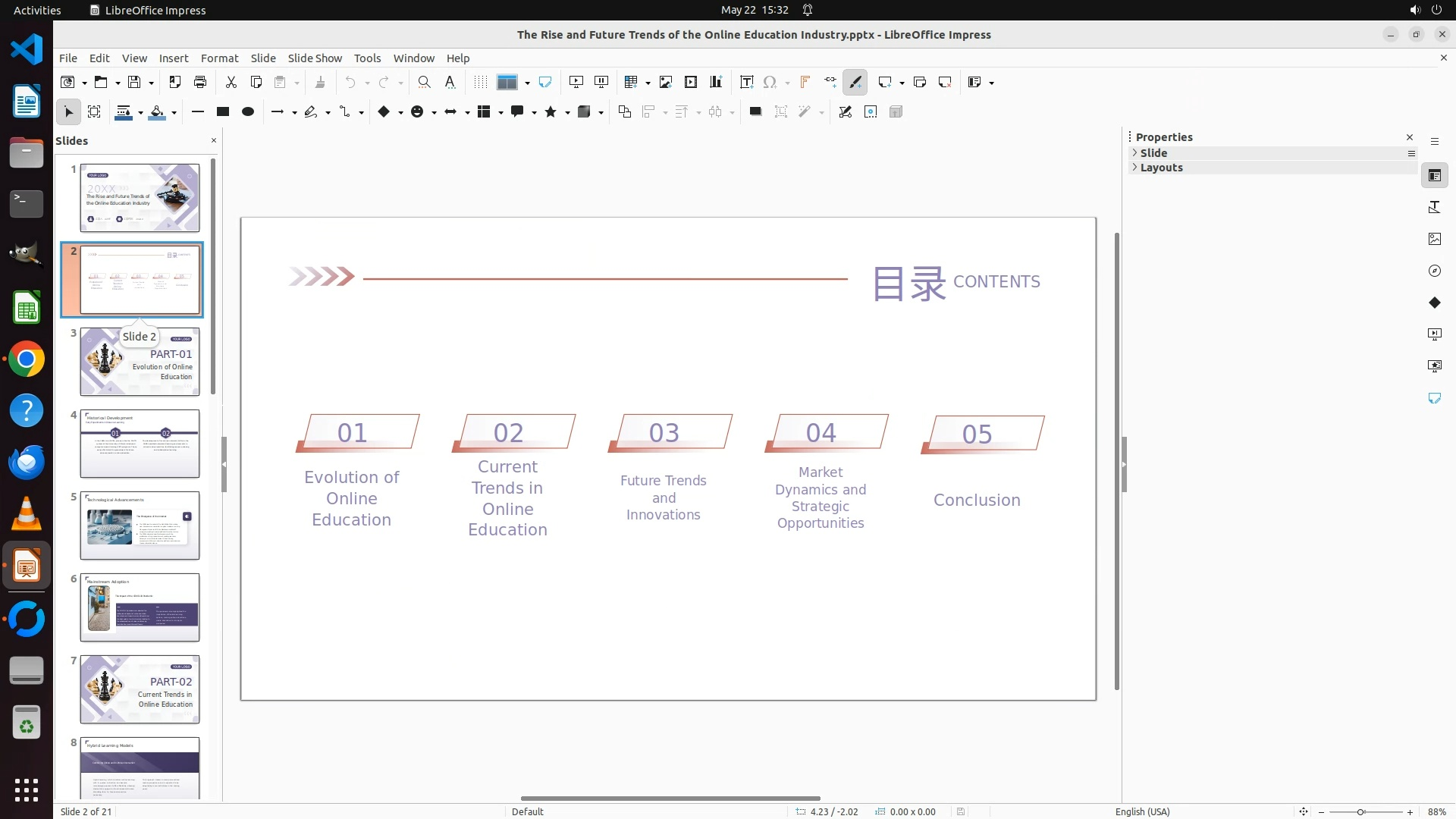Toggle the shadow button in drawing toolbar

tap(755, 111)
